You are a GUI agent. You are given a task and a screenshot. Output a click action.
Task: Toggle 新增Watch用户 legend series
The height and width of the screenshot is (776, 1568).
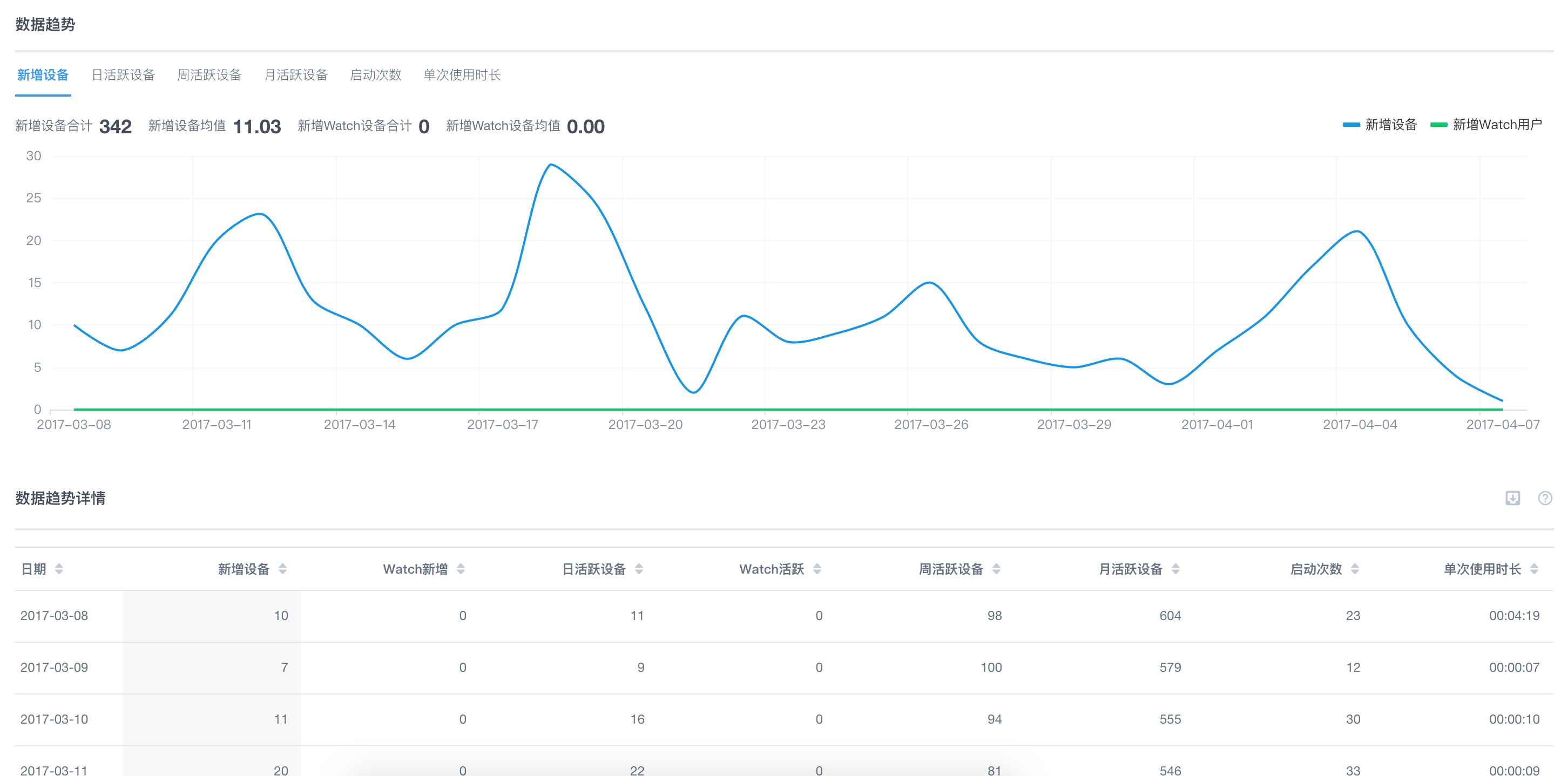click(1486, 125)
